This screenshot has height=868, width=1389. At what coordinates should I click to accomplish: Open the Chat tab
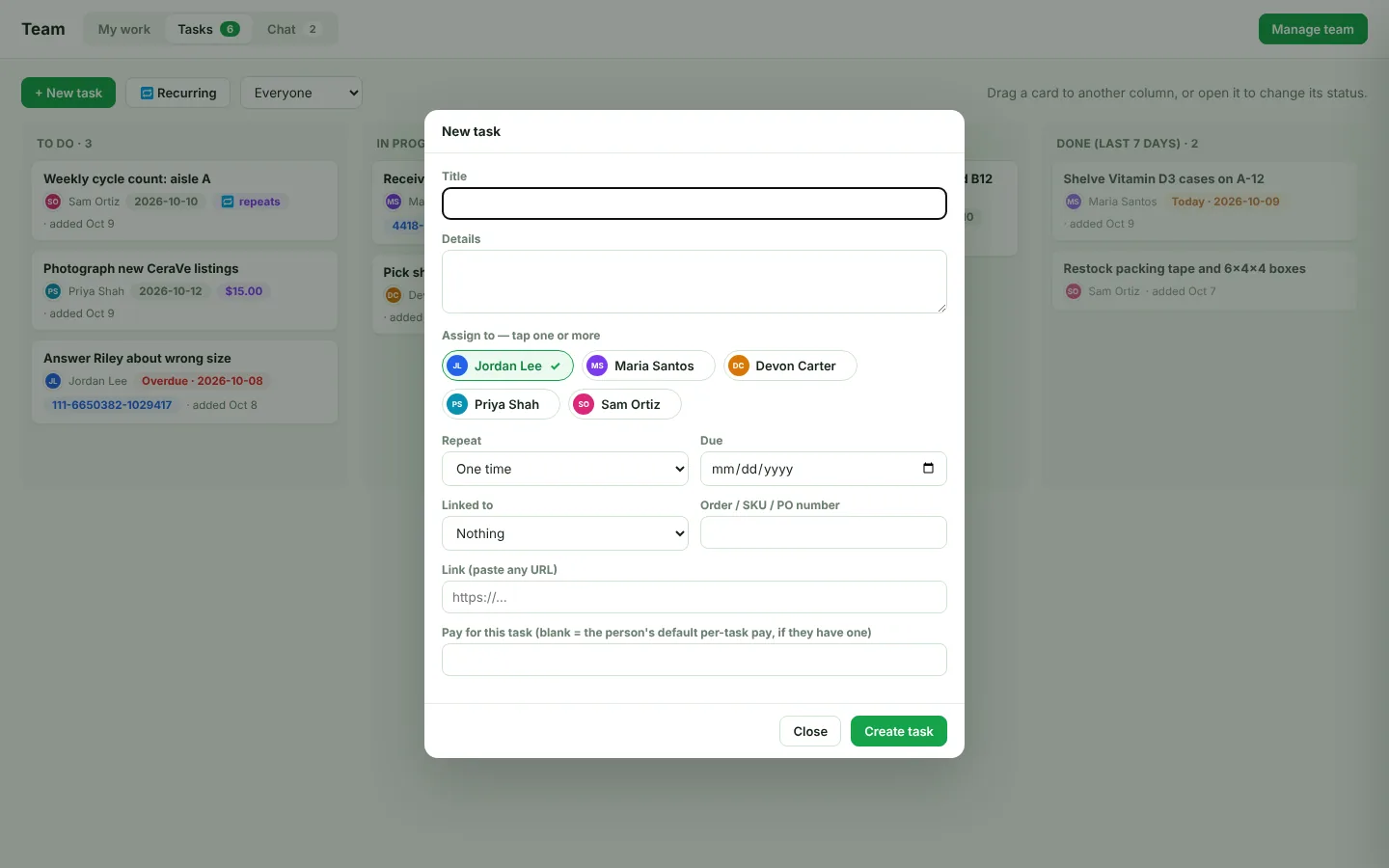pos(293,29)
